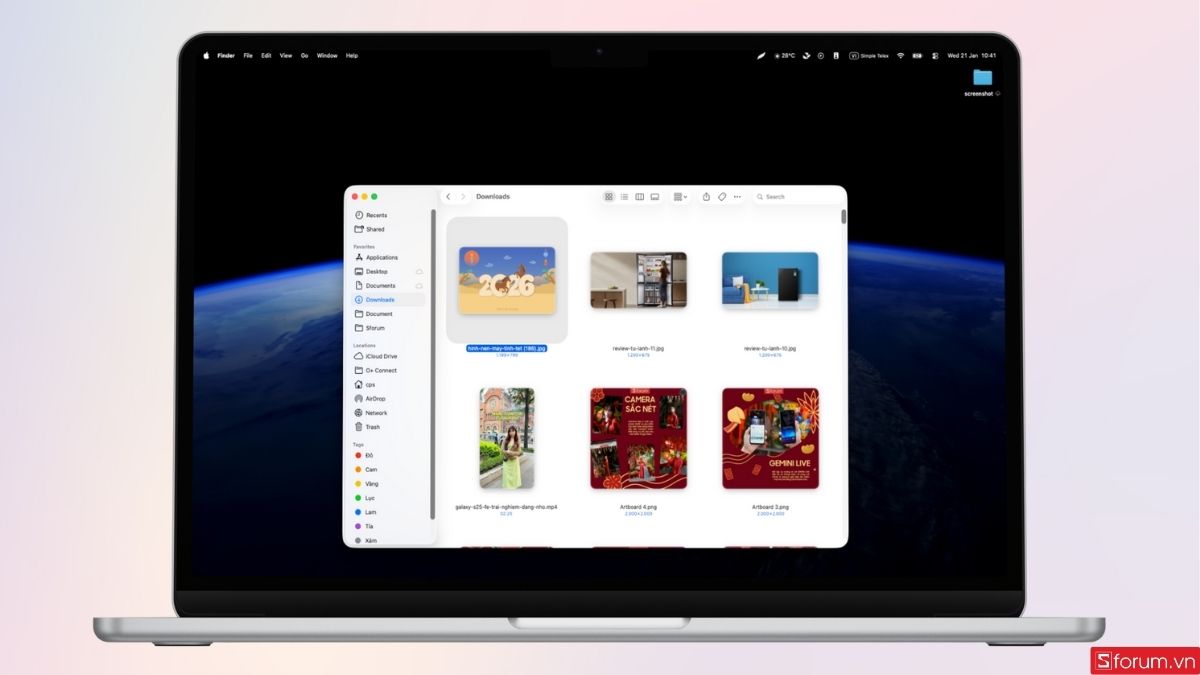The width and height of the screenshot is (1200, 675).
Task: Open the File menu in the menu bar
Action: click(x=248, y=55)
